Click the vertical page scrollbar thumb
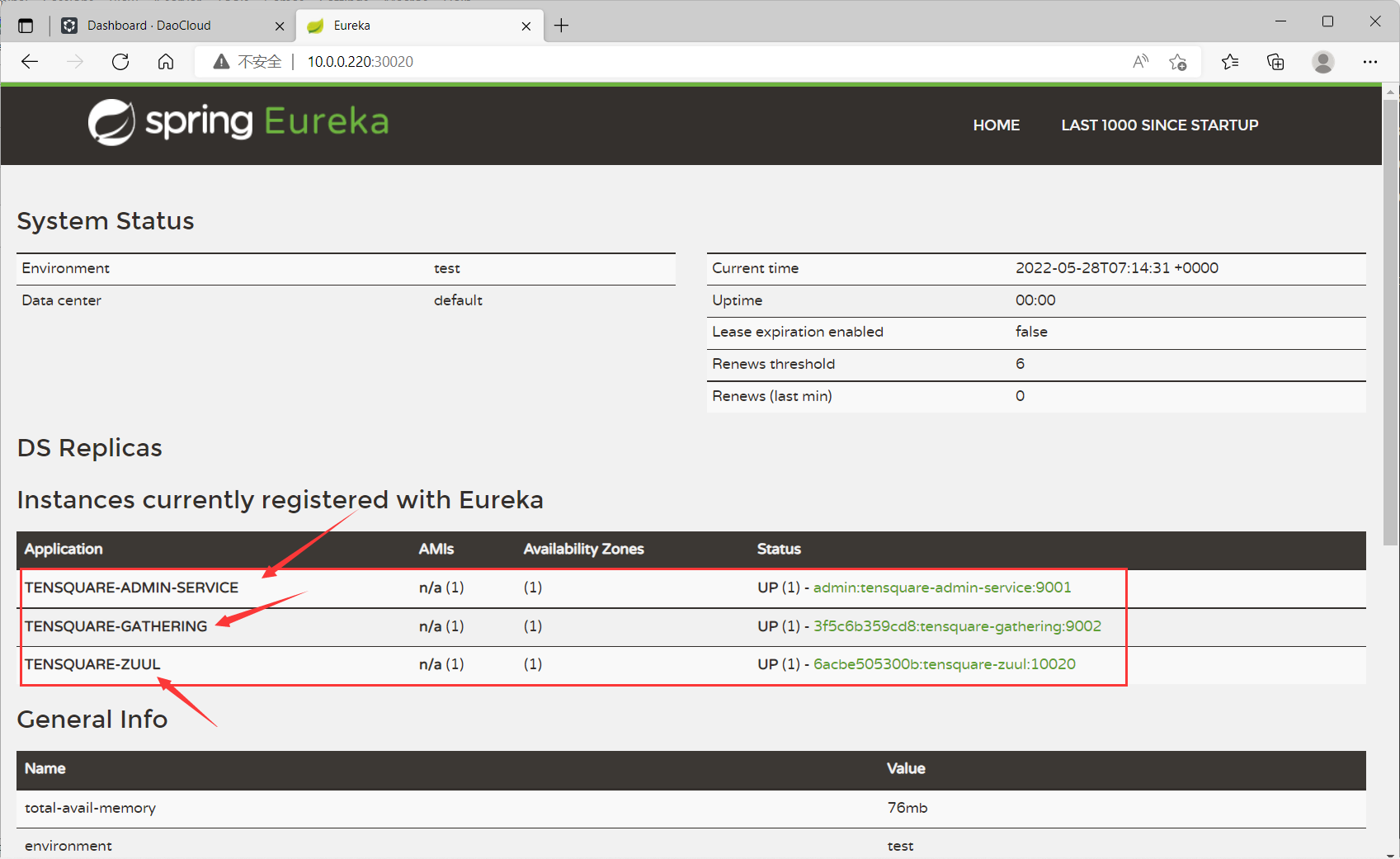This screenshot has height=859, width=1400. coord(1391,322)
